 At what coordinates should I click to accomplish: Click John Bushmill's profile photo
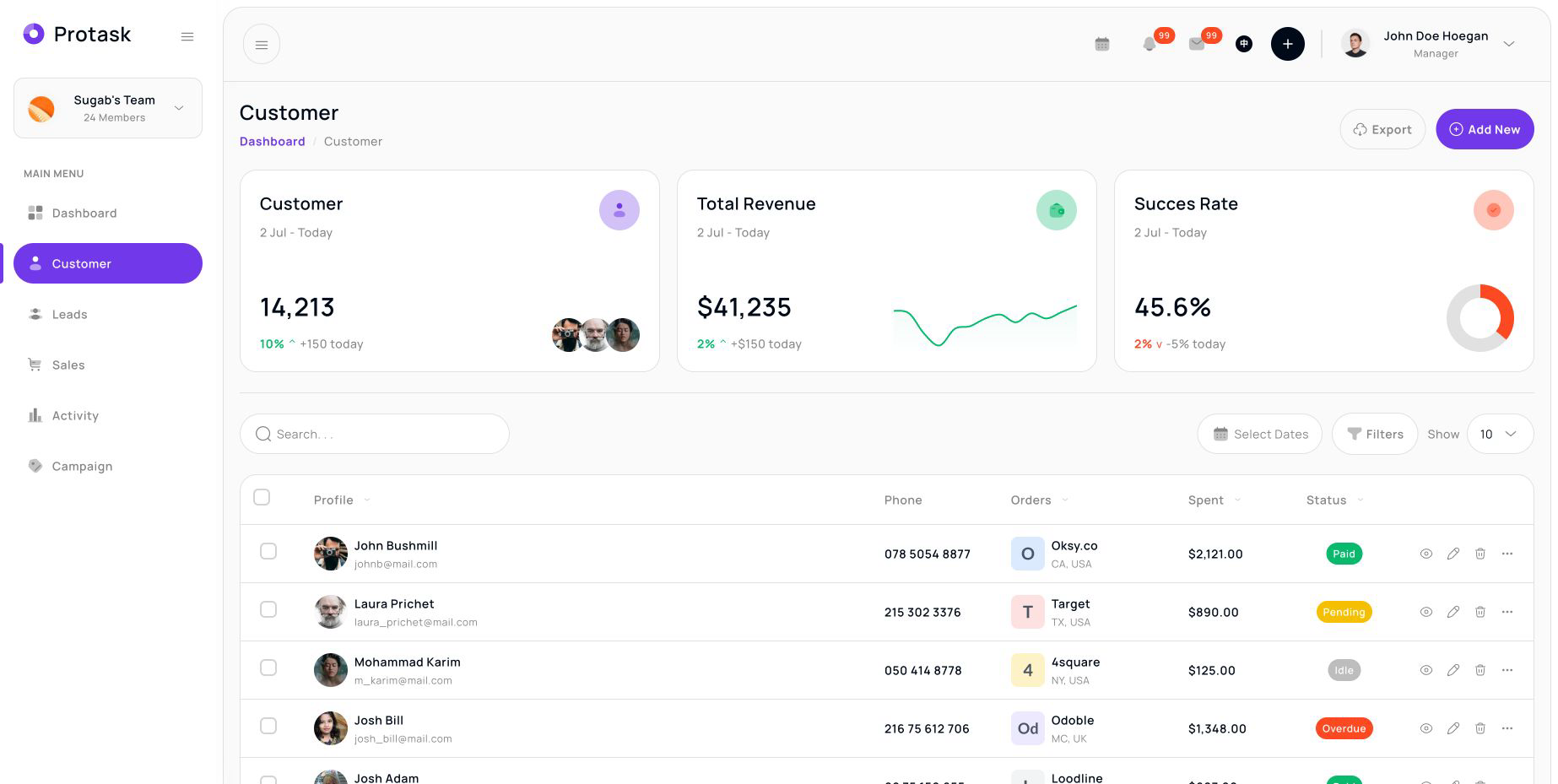click(x=330, y=554)
